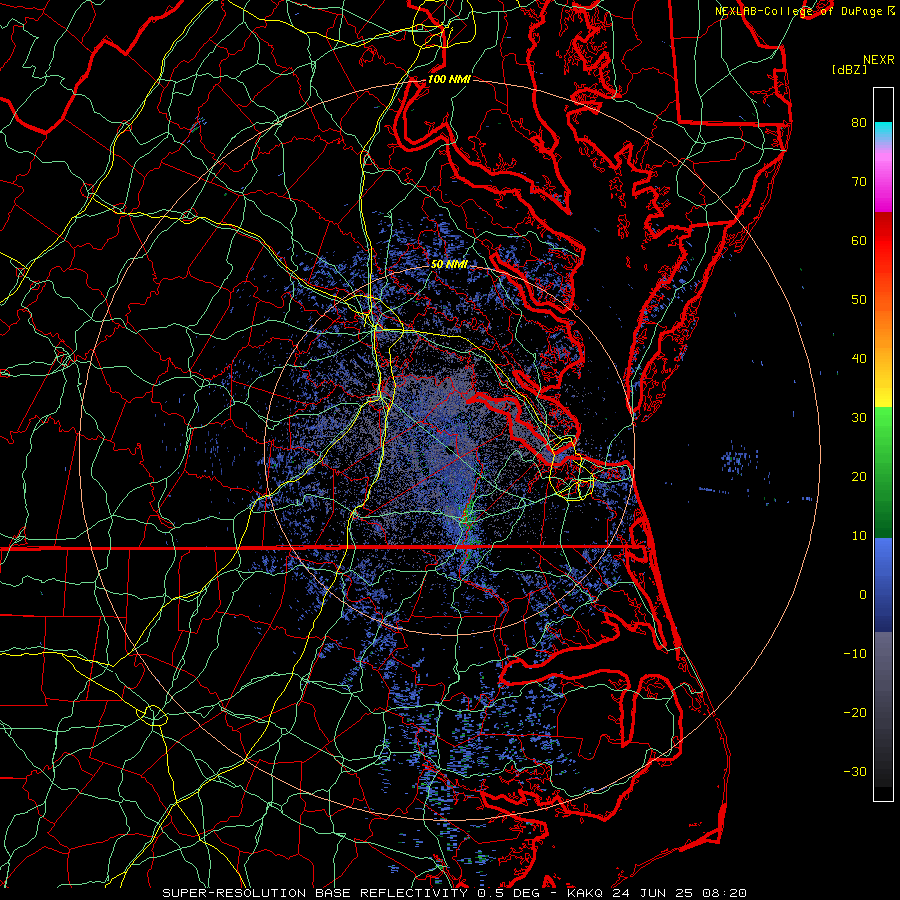Click the -10 value on the dBZ scale

[855, 654]
